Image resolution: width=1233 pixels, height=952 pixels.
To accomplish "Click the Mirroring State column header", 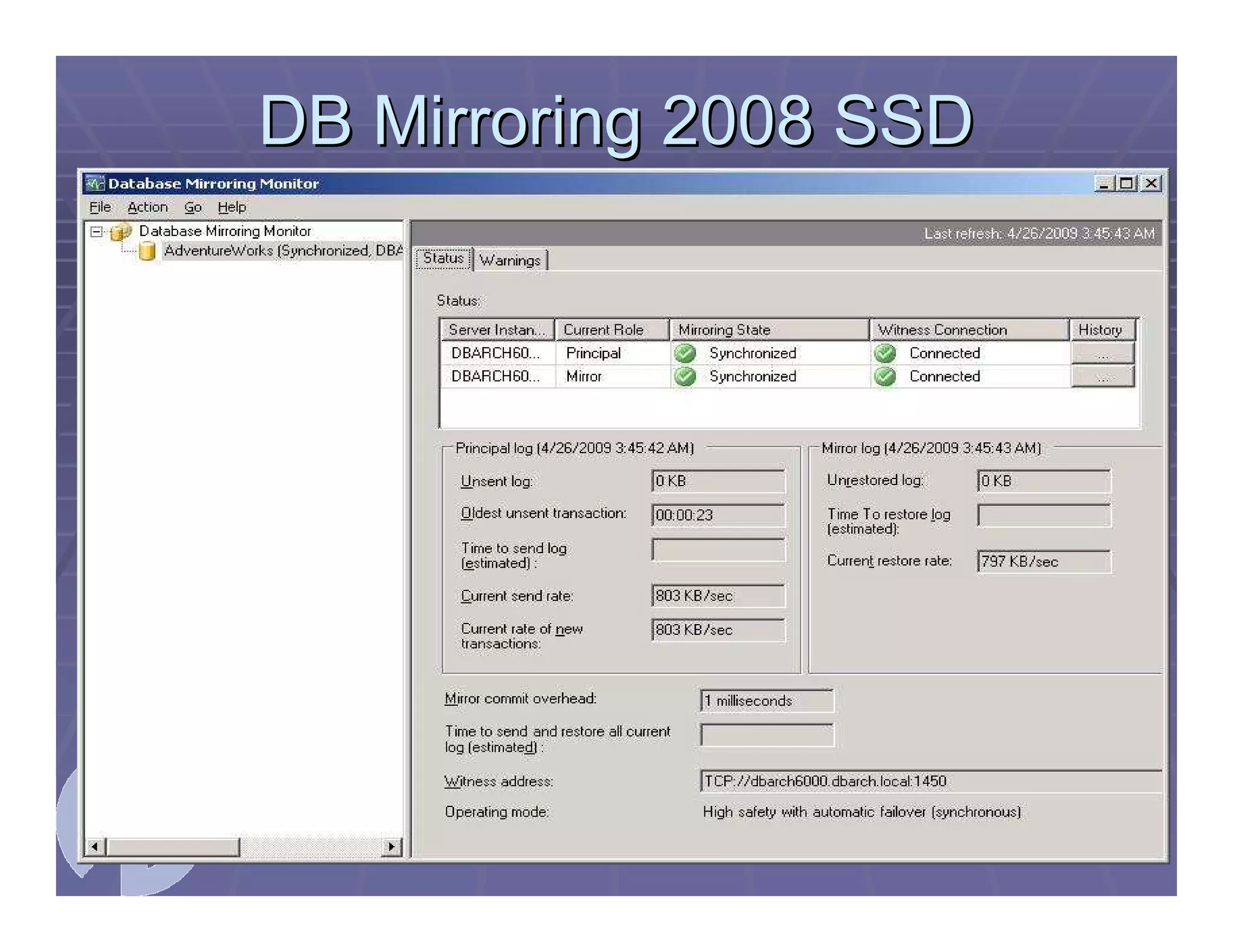I will 769,330.
